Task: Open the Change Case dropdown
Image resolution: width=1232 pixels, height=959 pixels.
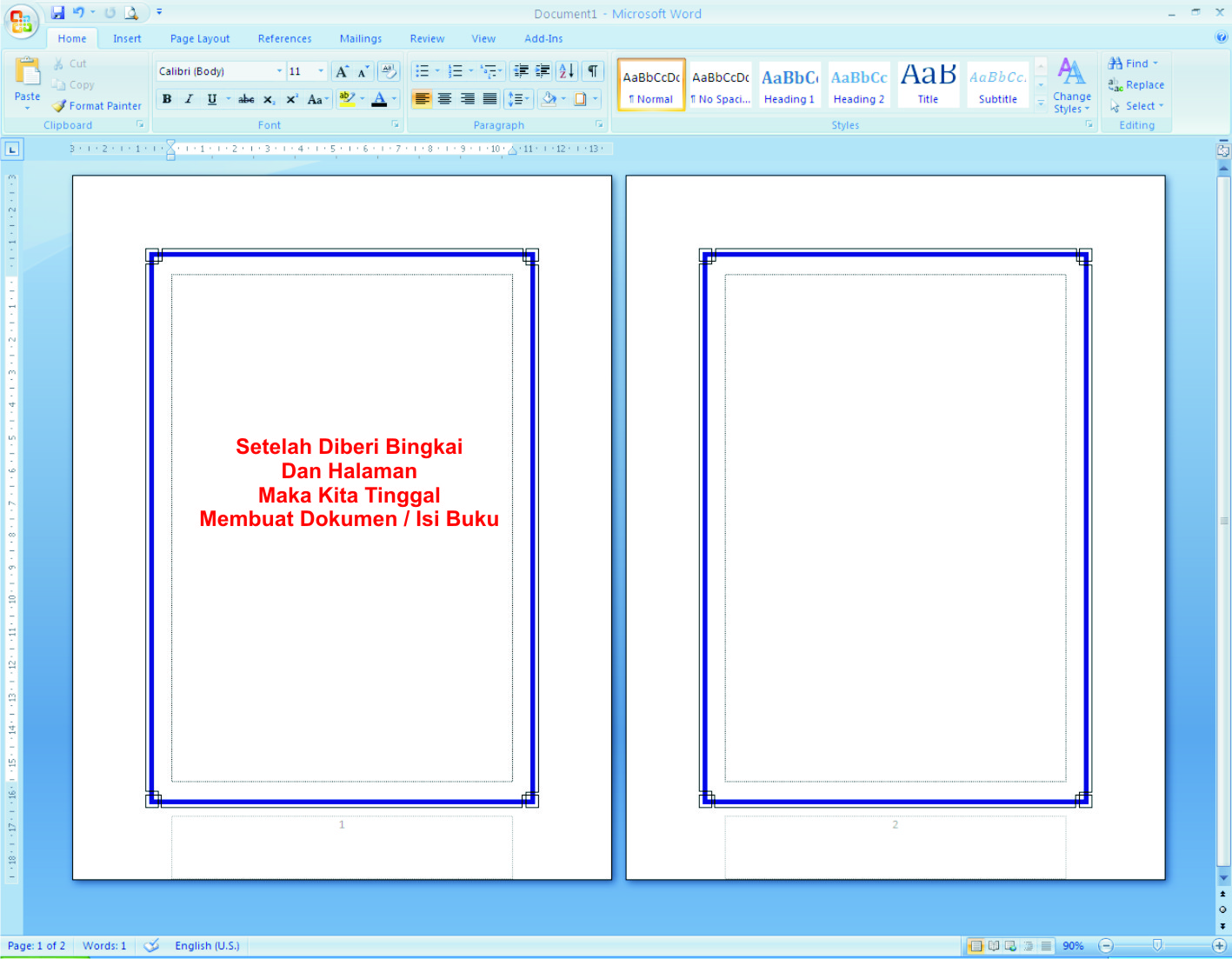Action: [317, 99]
